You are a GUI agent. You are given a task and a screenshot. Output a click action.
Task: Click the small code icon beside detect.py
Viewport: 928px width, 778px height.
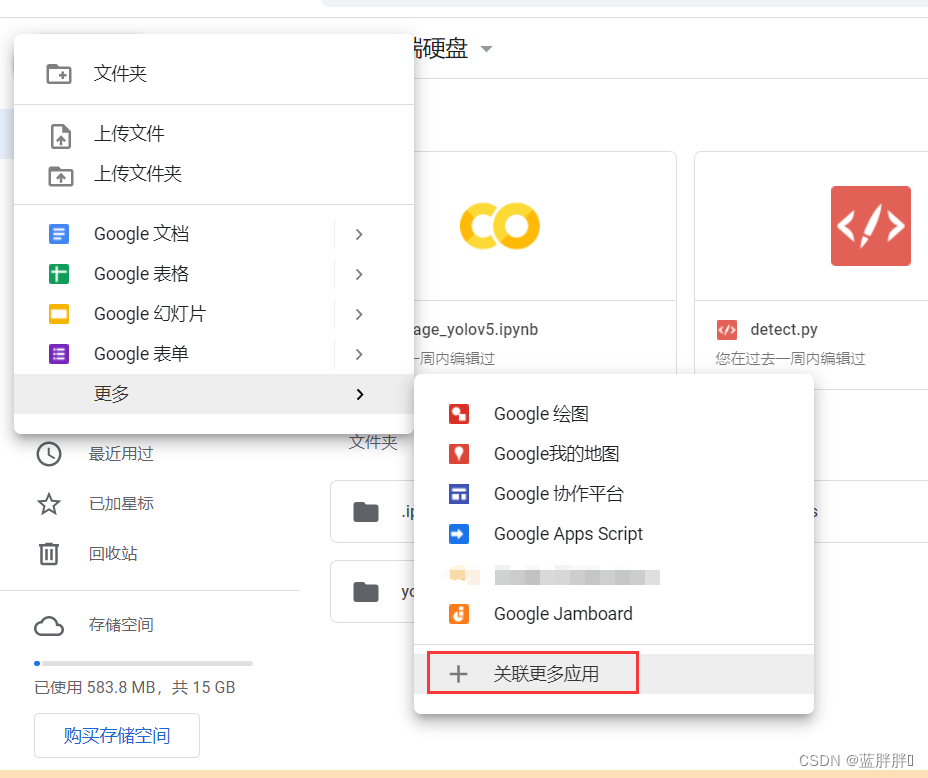click(x=727, y=330)
